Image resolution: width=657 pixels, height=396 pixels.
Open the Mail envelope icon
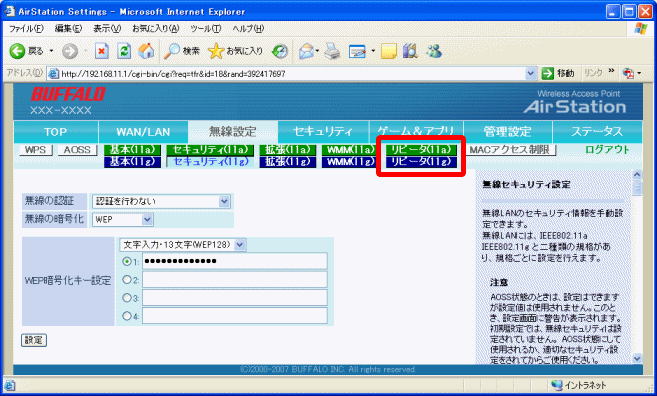(307, 52)
